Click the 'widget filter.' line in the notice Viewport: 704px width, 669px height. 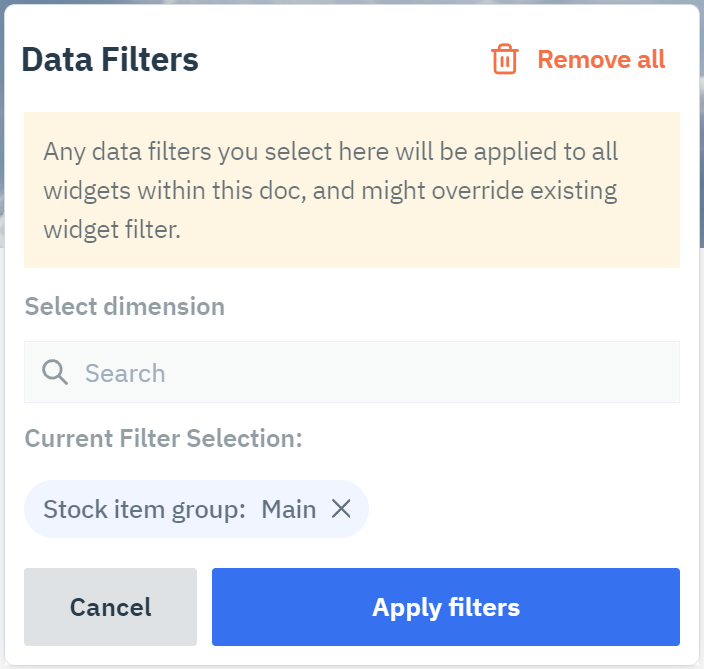tap(112, 230)
